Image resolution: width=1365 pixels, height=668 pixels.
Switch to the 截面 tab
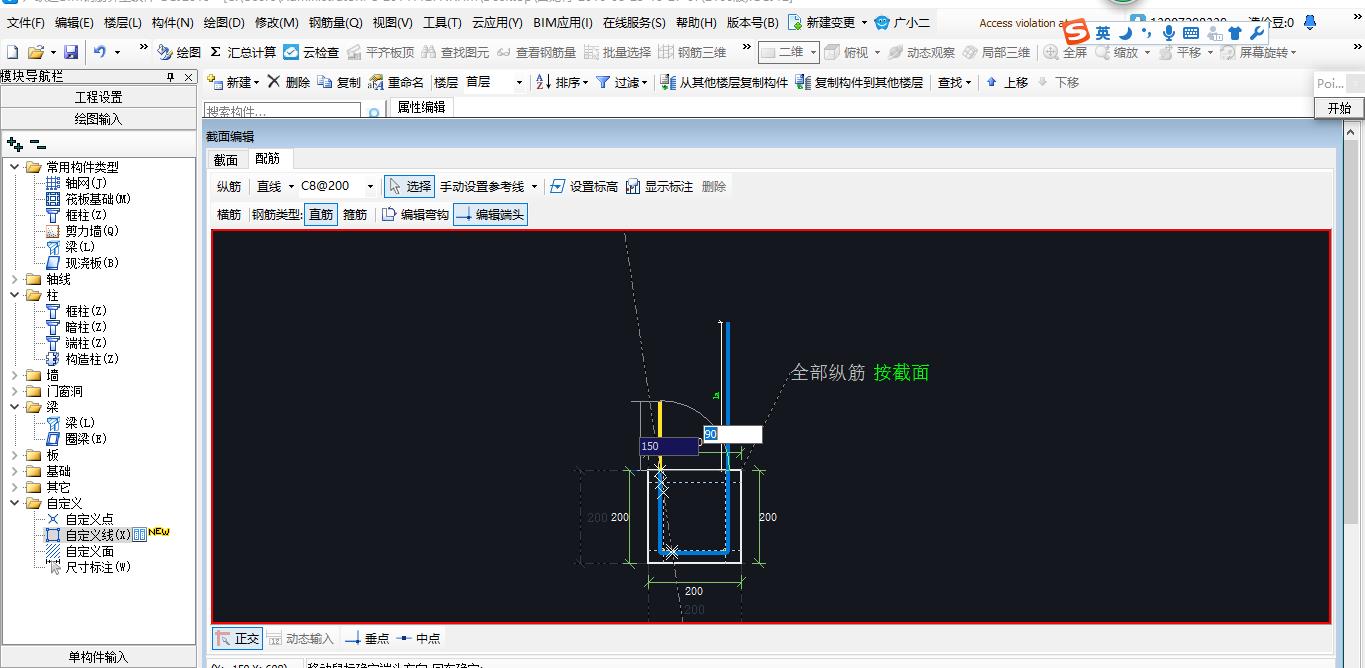(x=226, y=160)
